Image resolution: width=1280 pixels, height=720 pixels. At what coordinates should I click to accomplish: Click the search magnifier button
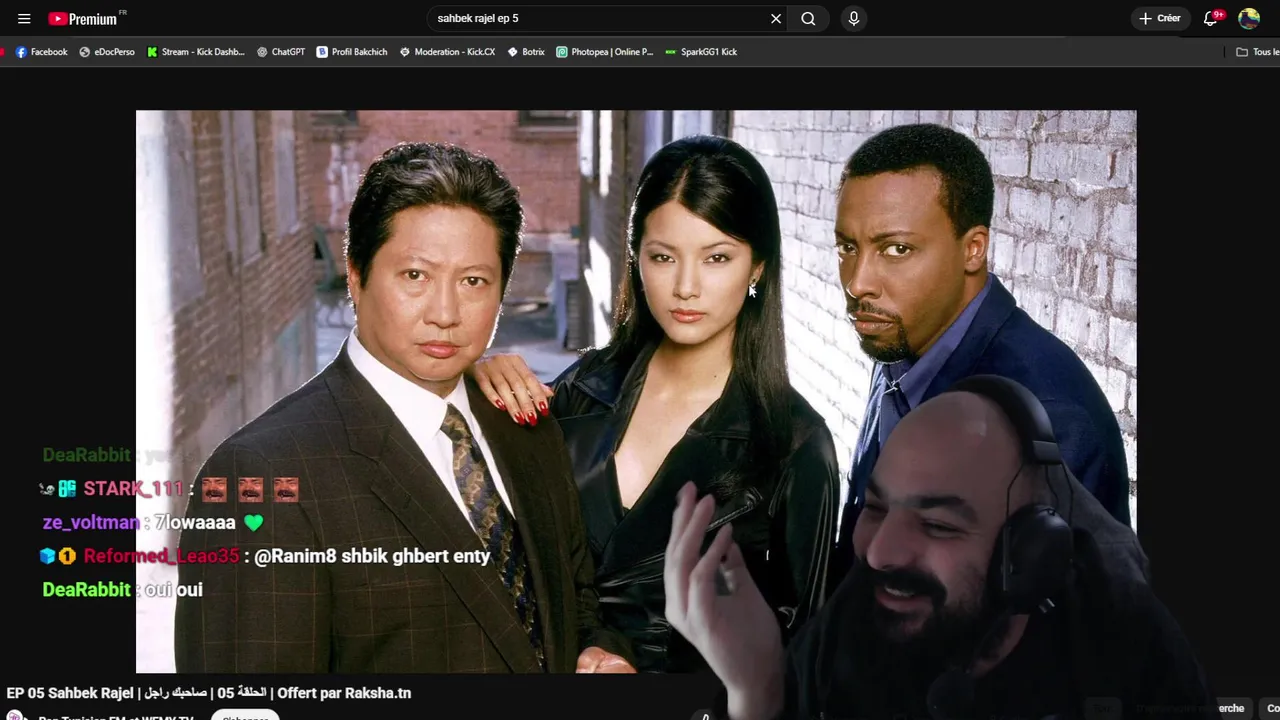pos(808,18)
